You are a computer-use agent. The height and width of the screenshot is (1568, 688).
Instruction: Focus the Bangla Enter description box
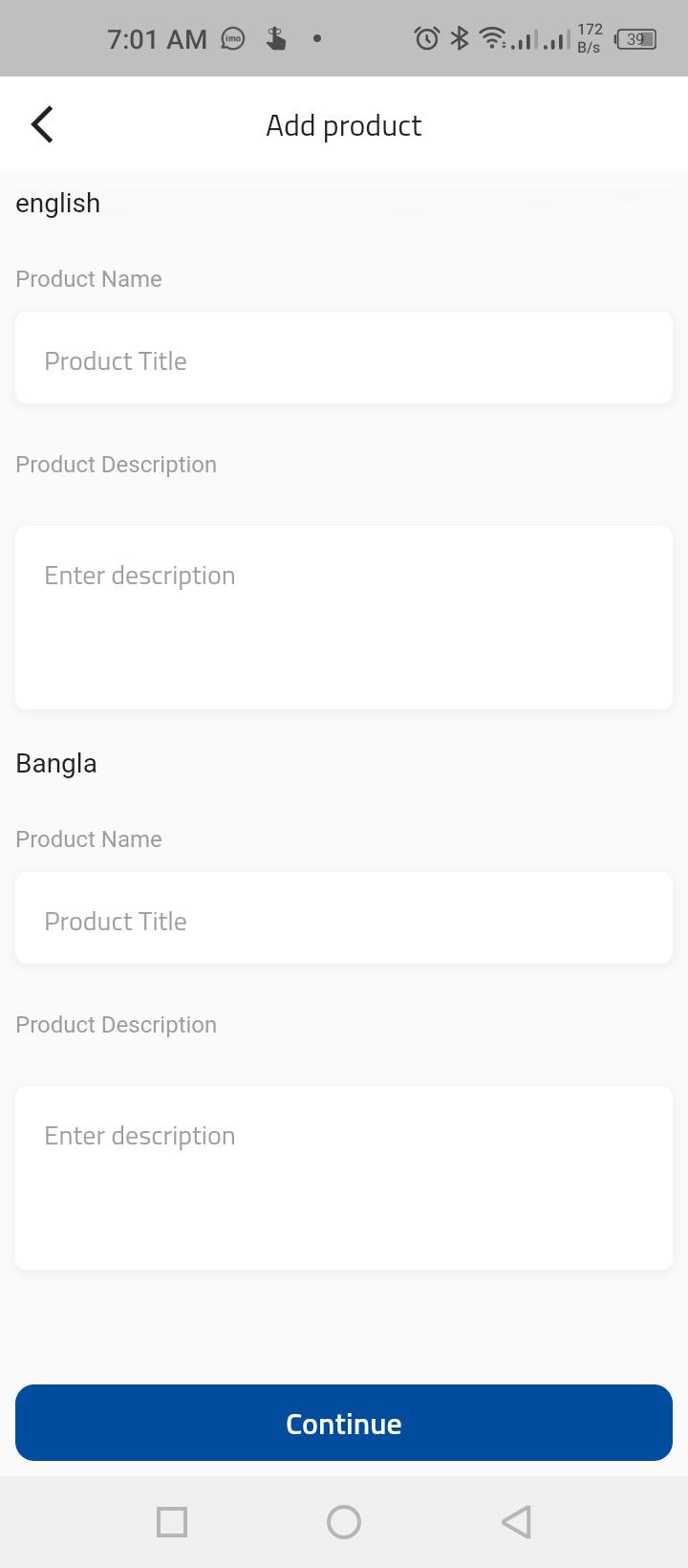[x=344, y=1178]
